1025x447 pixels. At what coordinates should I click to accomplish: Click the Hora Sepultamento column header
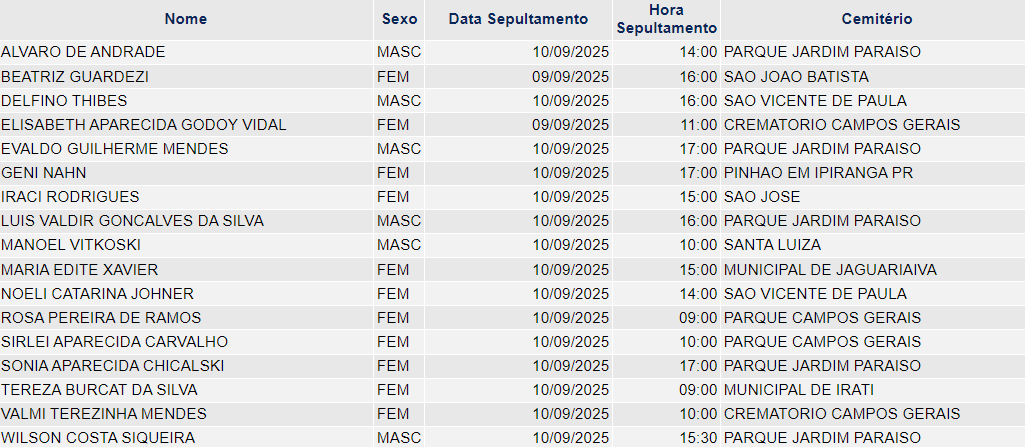pyautogui.click(x=667, y=19)
